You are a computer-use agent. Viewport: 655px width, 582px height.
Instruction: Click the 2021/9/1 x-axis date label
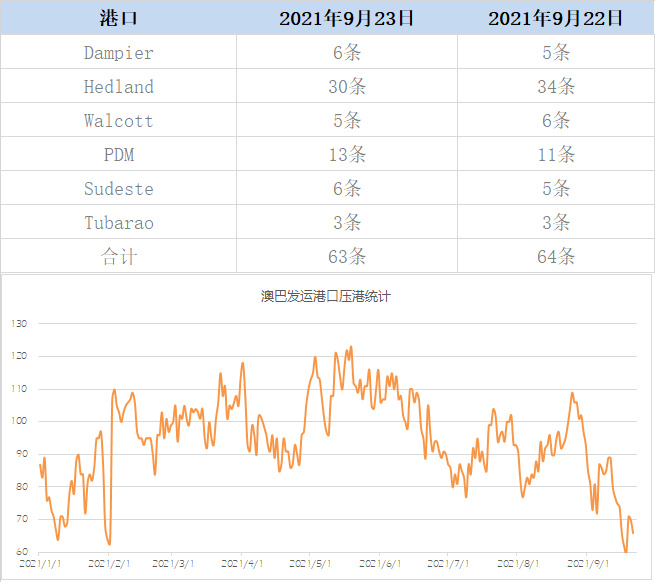click(588, 564)
